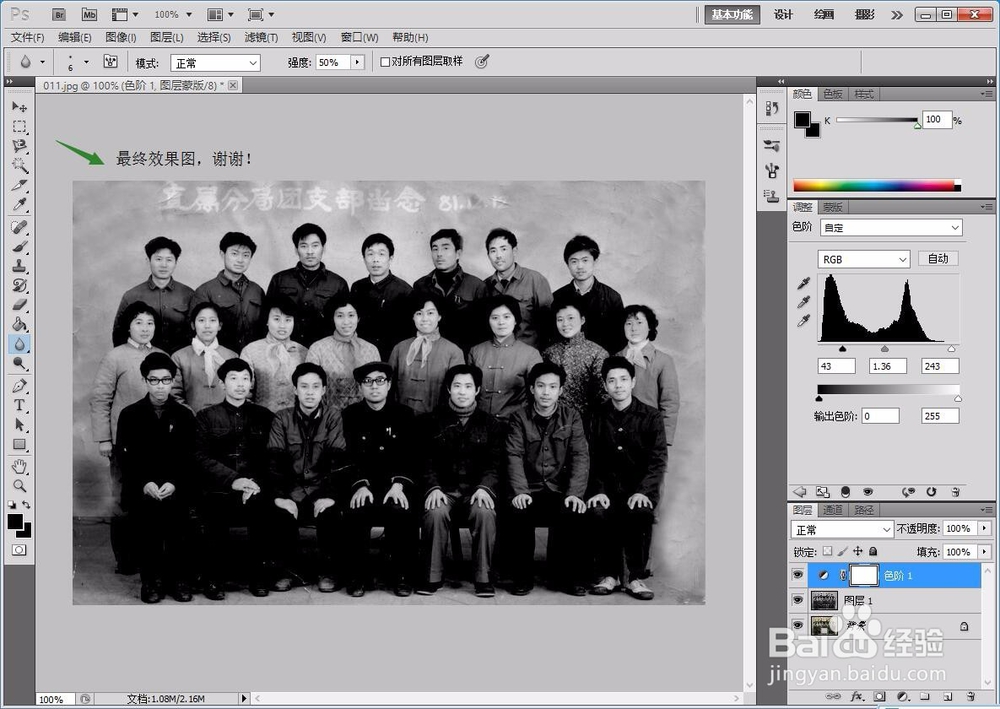The image size is (1000, 709).
Task: Select the Crop tool
Action: pos(19,186)
